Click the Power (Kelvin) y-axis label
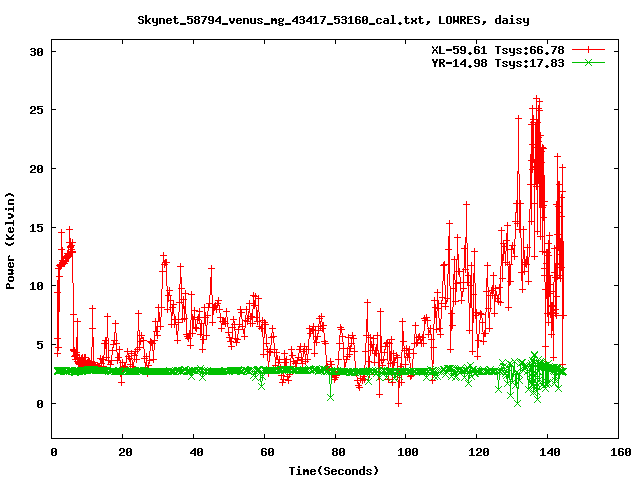The width and height of the screenshot is (640, 480). click(x=10, y=241)
